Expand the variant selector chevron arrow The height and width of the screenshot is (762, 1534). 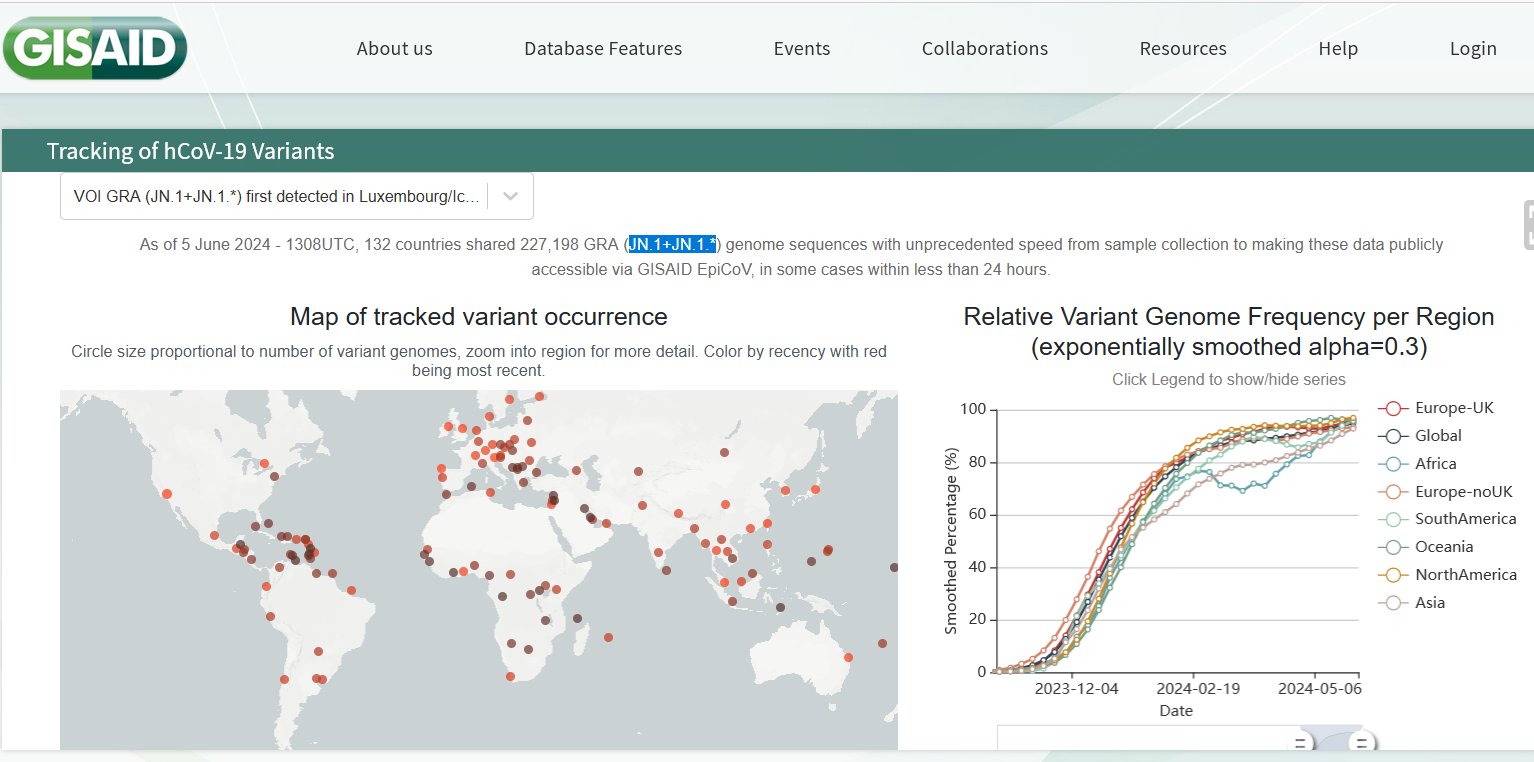click(x=510, y=196)
